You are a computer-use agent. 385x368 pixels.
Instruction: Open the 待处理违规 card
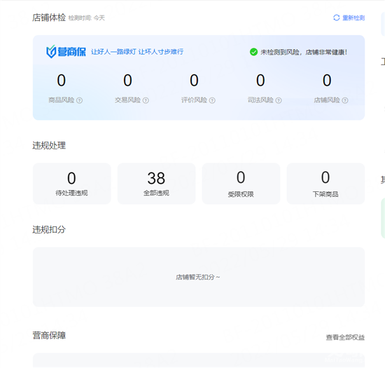tap(72, 184)
